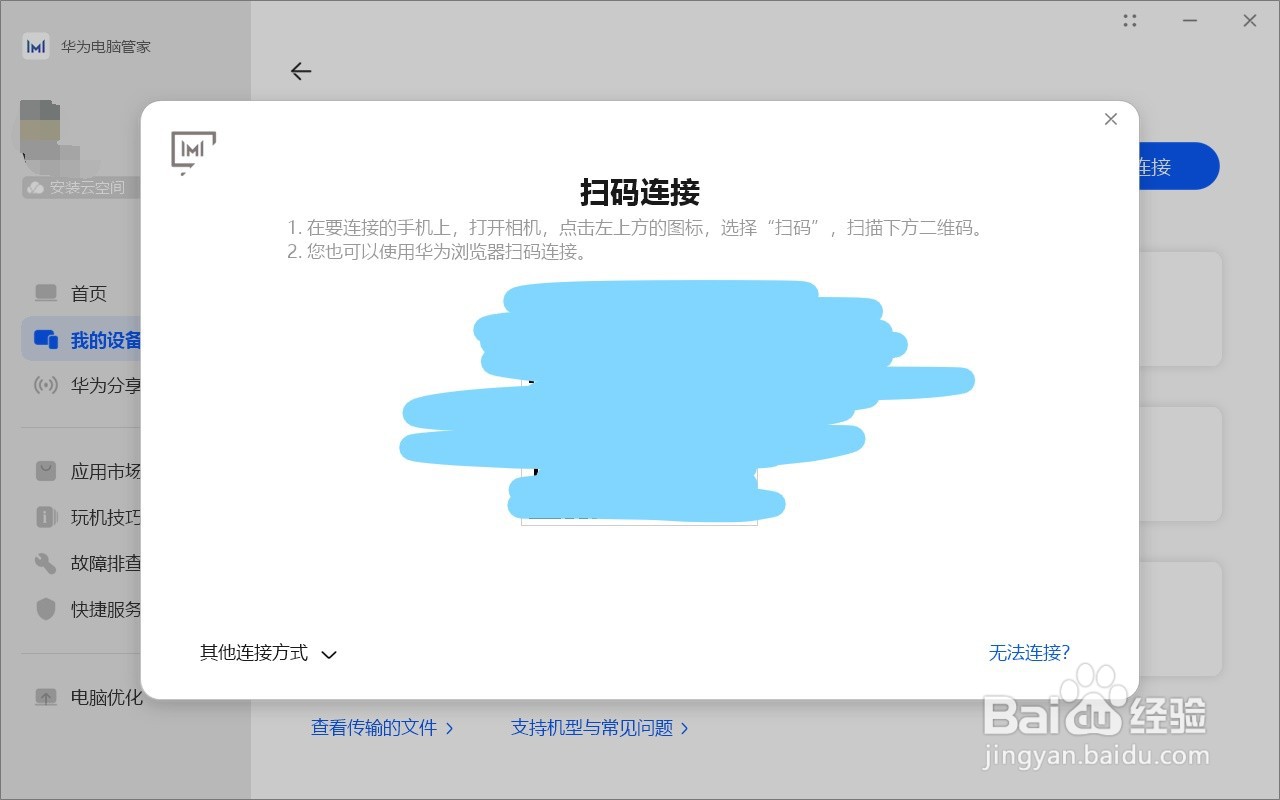The width and height of the screenshot is (1280, 800).
Task: Expand 其他连接方式 dropdown
Action: tap(268, 653)
